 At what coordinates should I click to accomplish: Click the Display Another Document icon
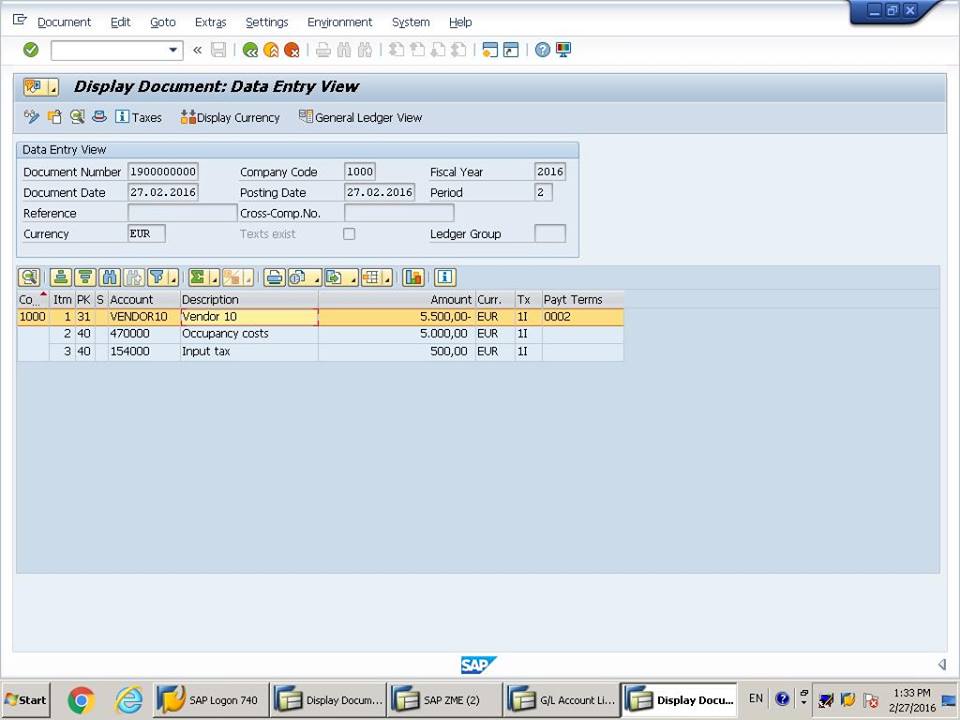54,117
